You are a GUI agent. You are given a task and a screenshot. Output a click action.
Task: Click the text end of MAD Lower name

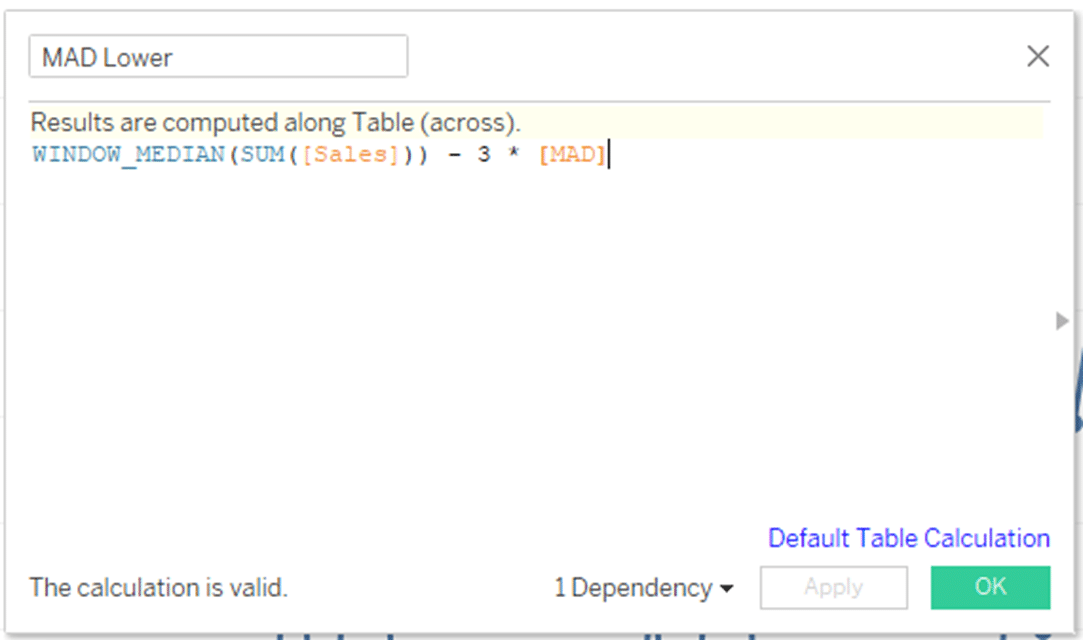tap(173, 57)
